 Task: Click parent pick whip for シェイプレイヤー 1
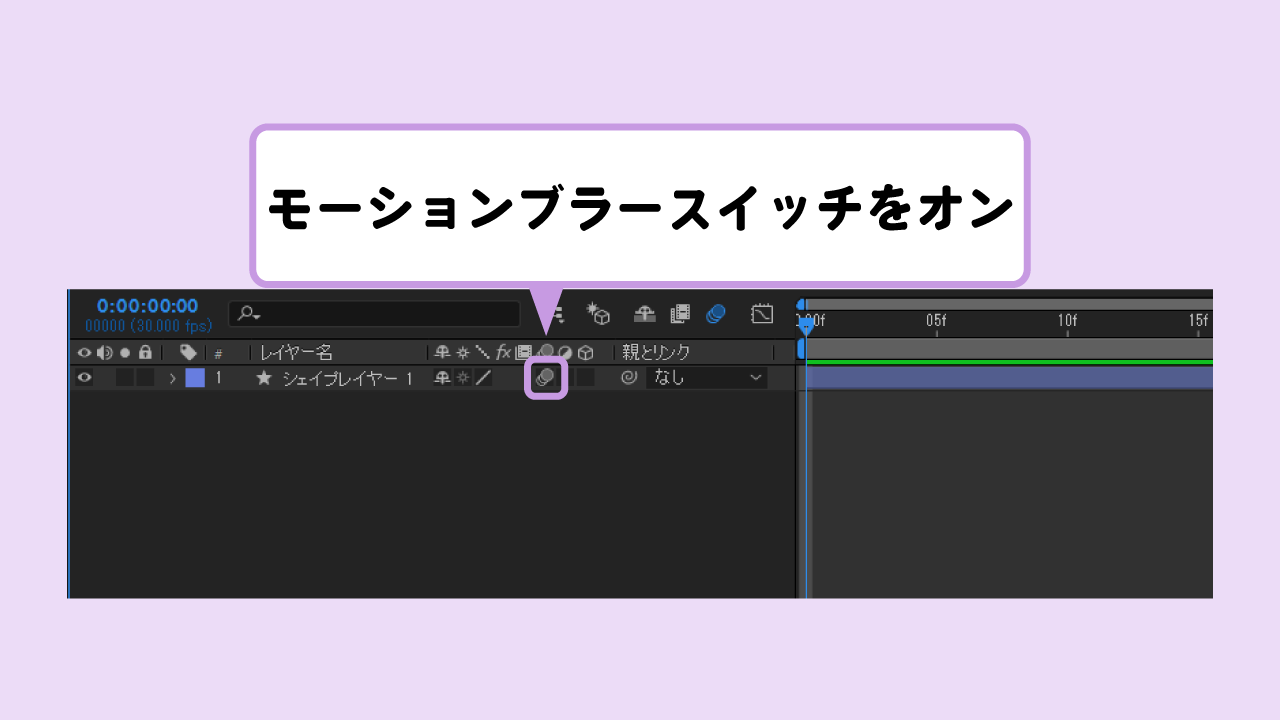coord(630,377)
